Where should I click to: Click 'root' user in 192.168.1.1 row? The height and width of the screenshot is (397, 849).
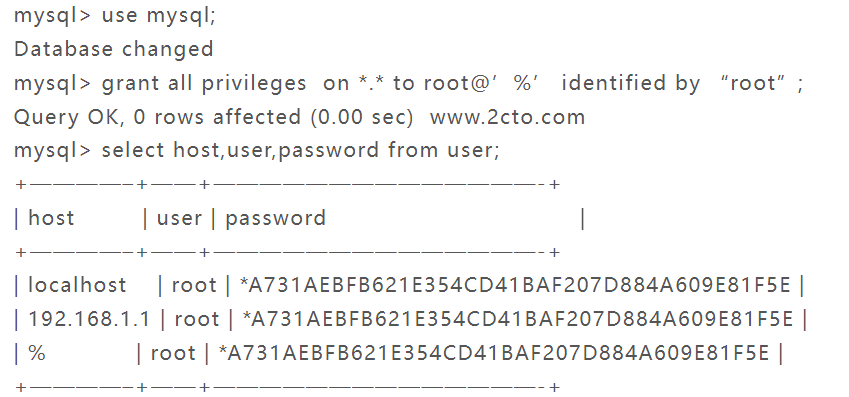coord(197,319)
